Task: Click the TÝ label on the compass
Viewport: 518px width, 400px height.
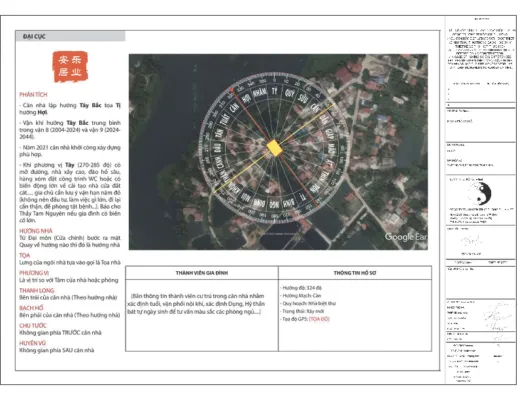Action: (275, 91)
